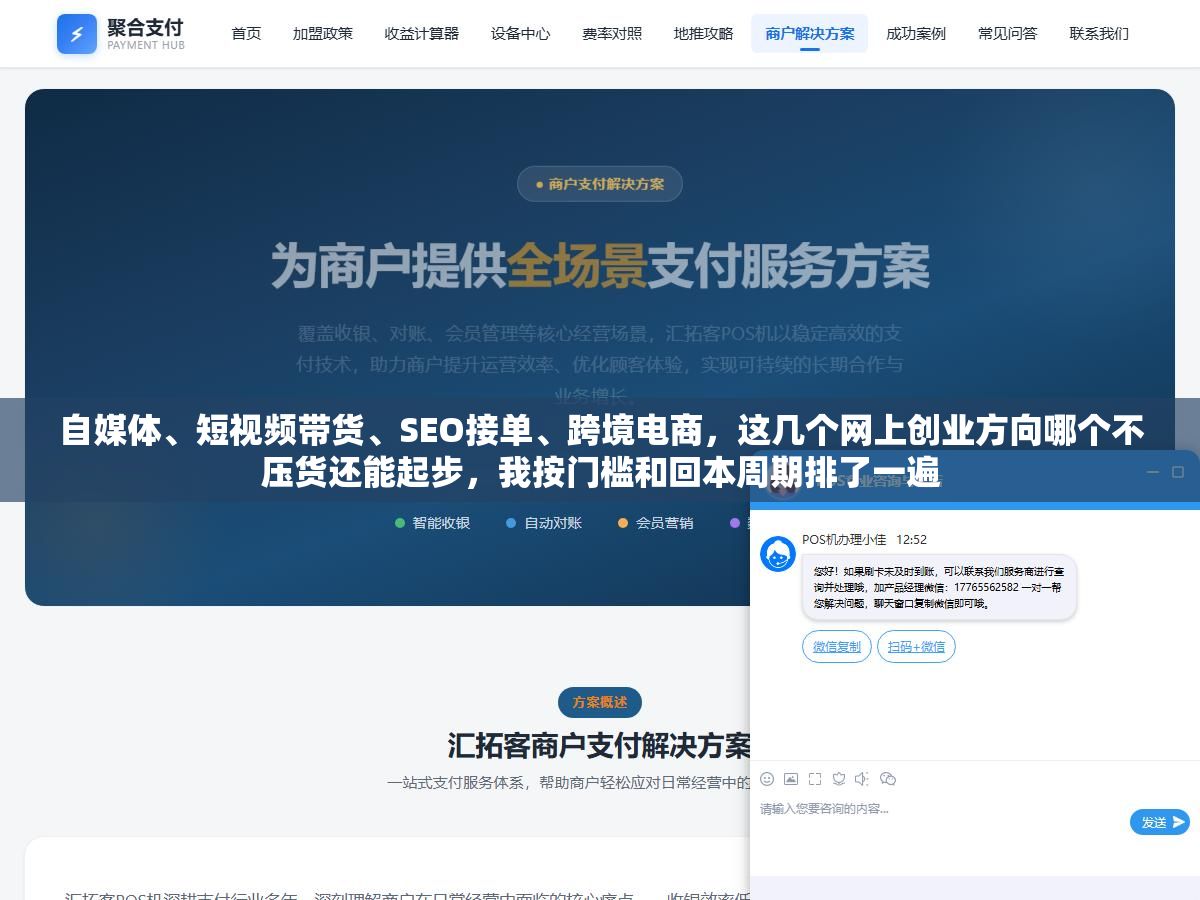Send the chat message with 发送
The image size is (1200, 900).
1160,822
